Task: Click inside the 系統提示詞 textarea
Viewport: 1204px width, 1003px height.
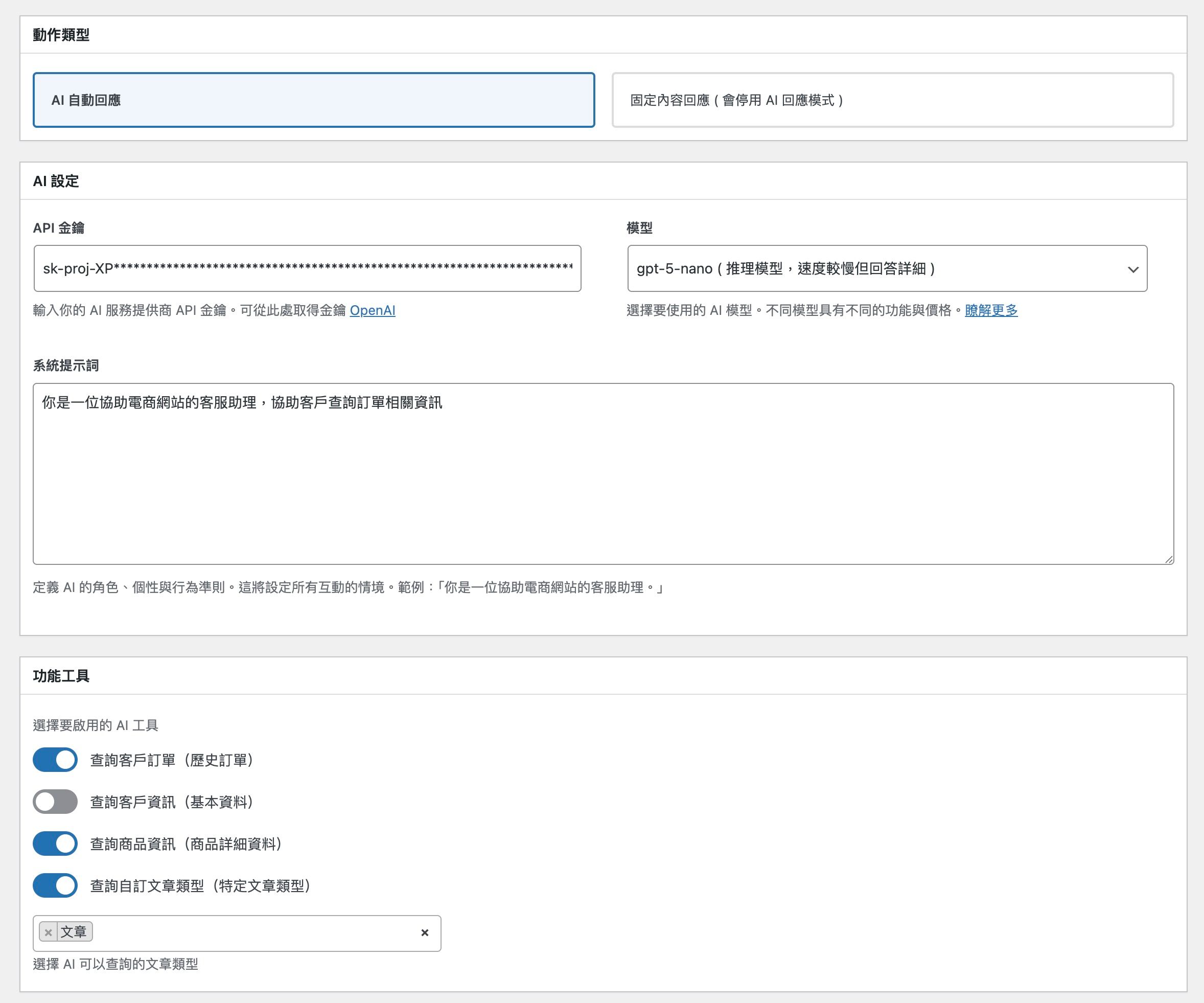Action: (602, 476)
